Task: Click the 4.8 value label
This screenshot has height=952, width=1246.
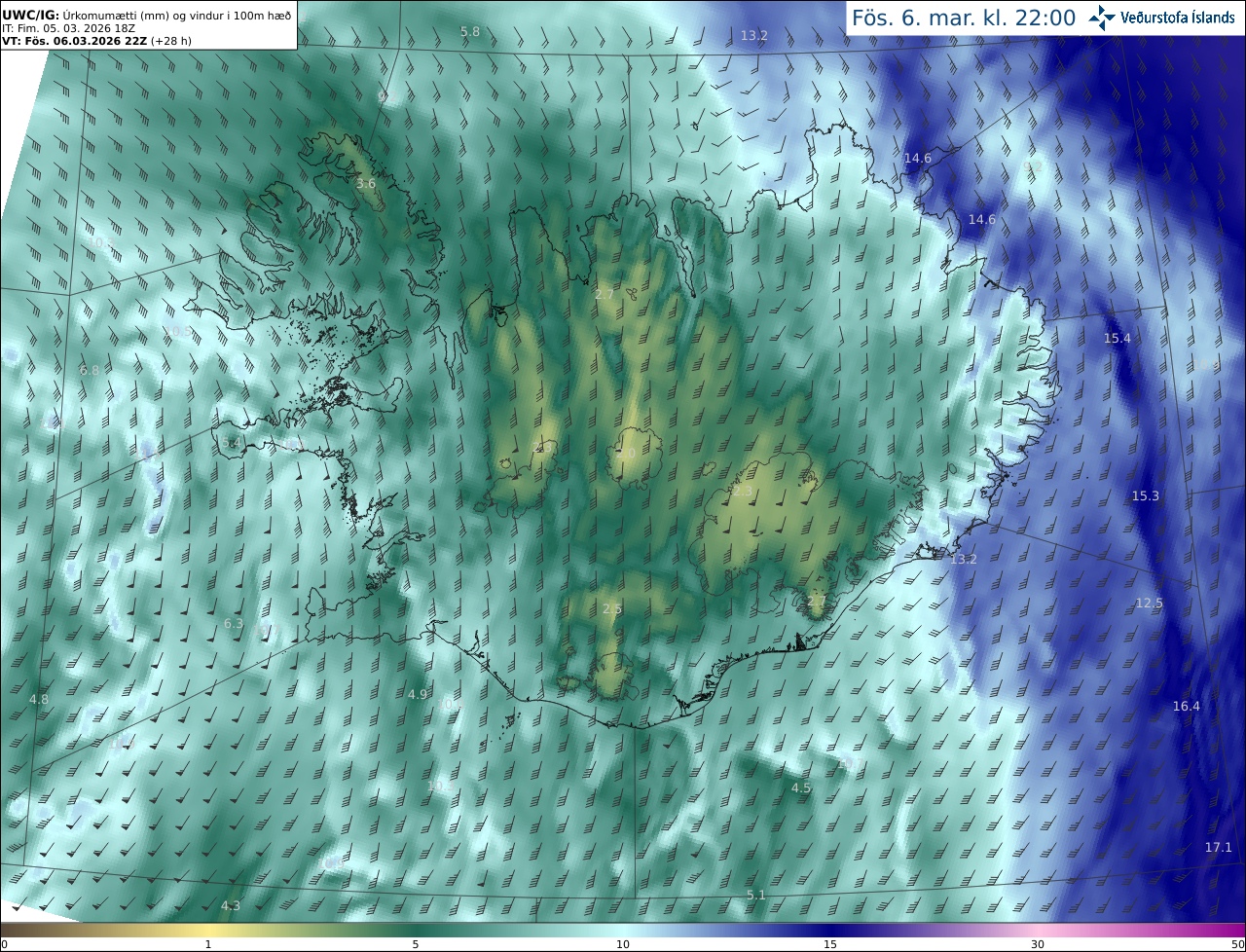Action: pyautogui.click(x=39, y=700)
